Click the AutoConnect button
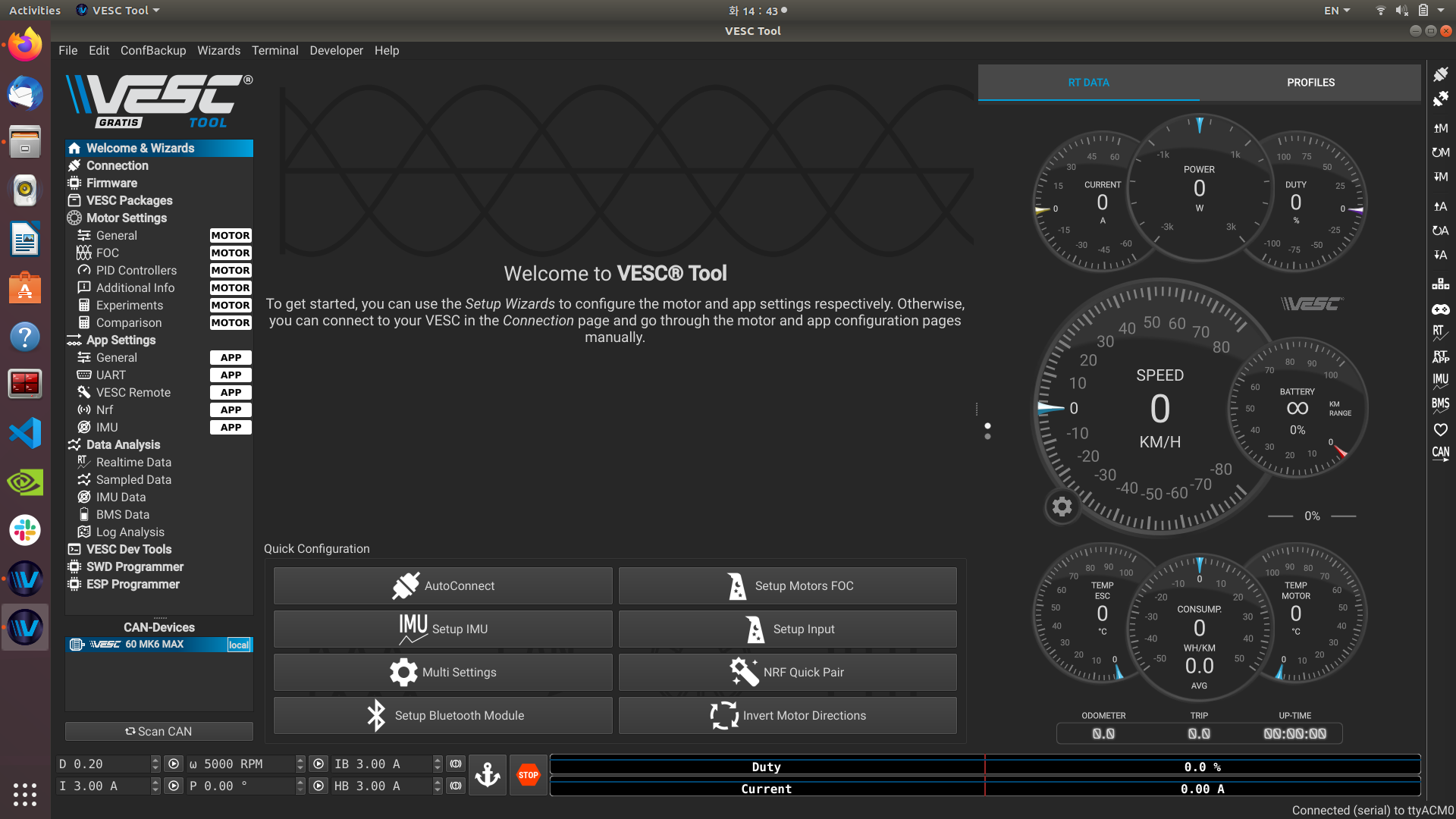The image size is (1456, 819). (443, 585)
